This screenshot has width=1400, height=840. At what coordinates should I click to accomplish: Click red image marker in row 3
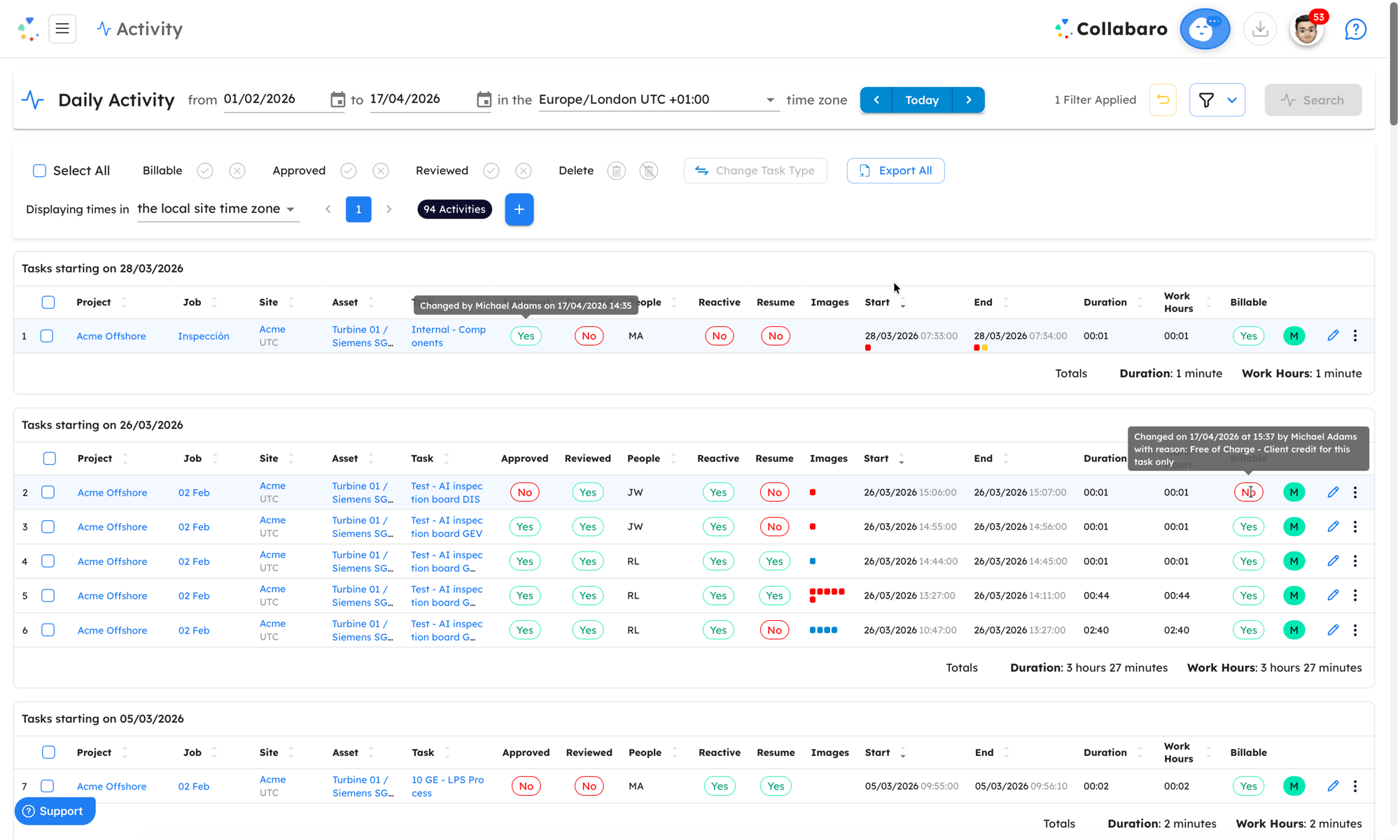[x=813, y=526]
